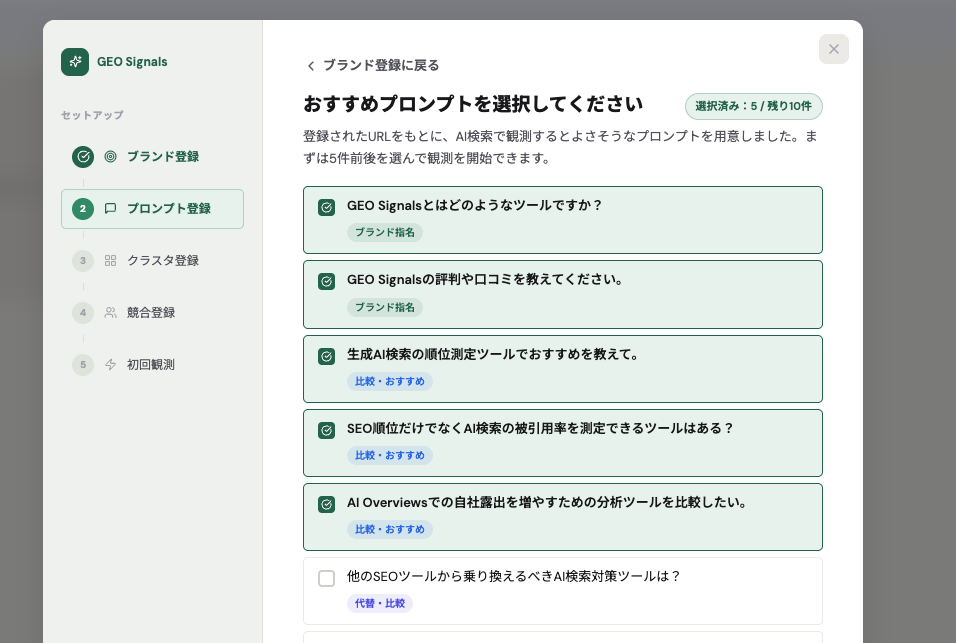Click the GEO Signals brand name in sidebar
This screenshot has width=956, height=643.
tap(132, 62)
